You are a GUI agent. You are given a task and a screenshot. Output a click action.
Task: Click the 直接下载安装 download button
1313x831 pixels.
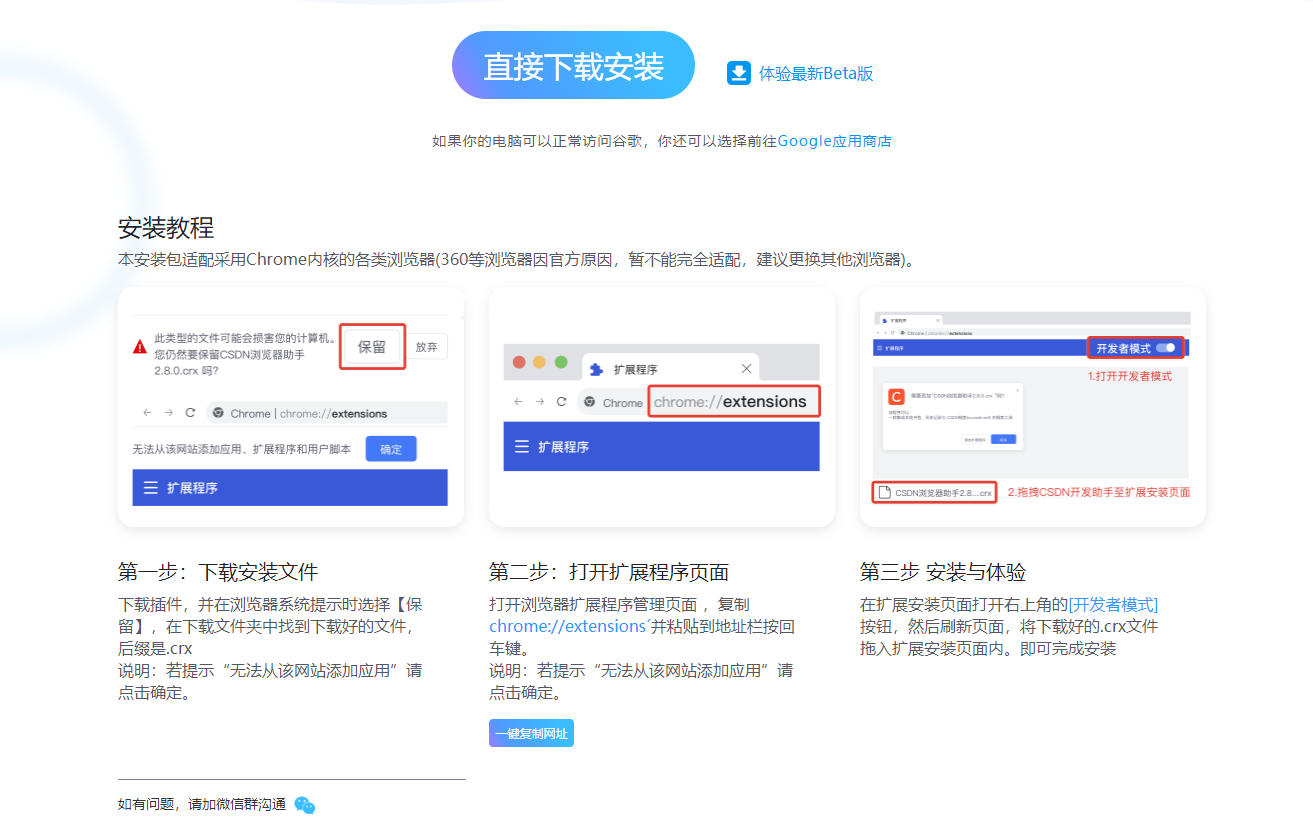pyautogui.click(x=573, y=66)
